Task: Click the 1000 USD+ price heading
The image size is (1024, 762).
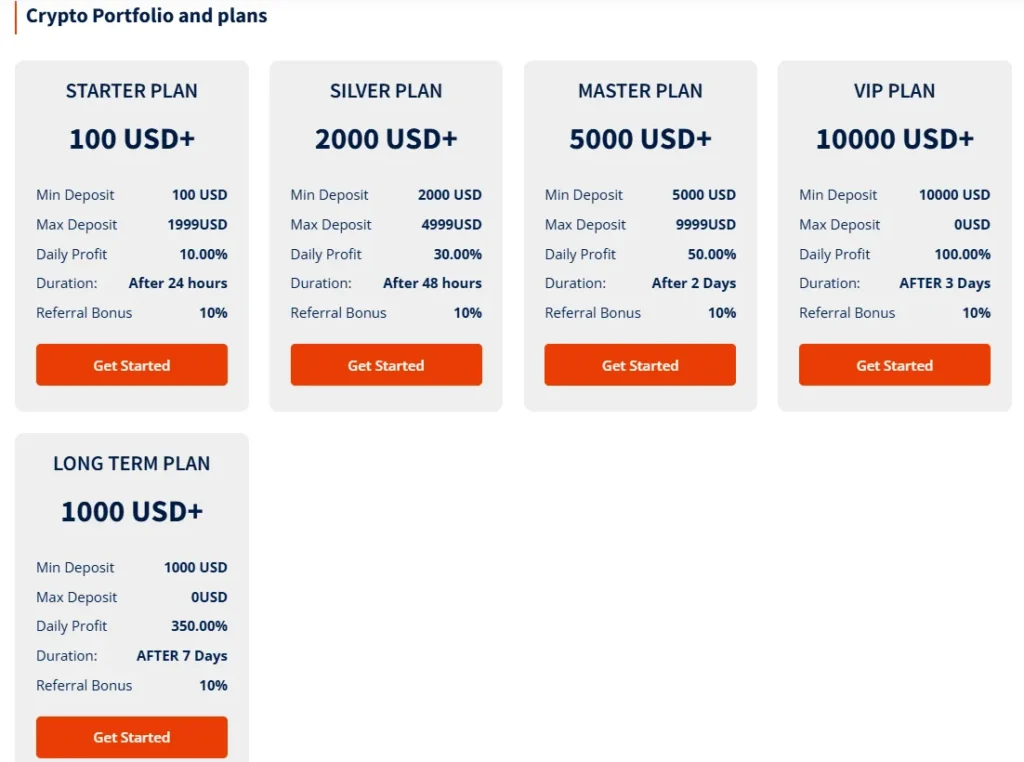Action: tap(132, 512)
